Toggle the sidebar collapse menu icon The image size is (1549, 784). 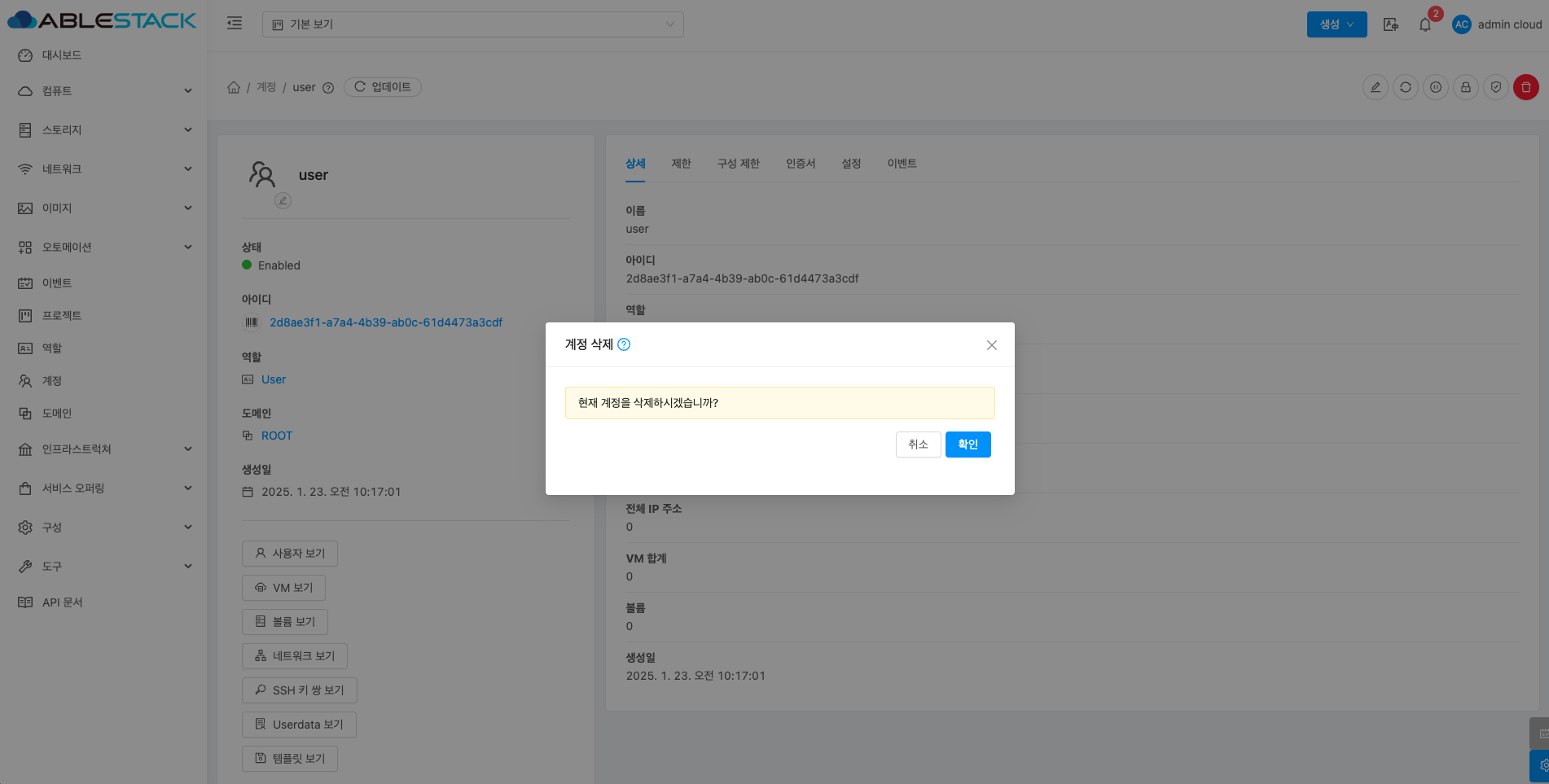tap(235, 24)
